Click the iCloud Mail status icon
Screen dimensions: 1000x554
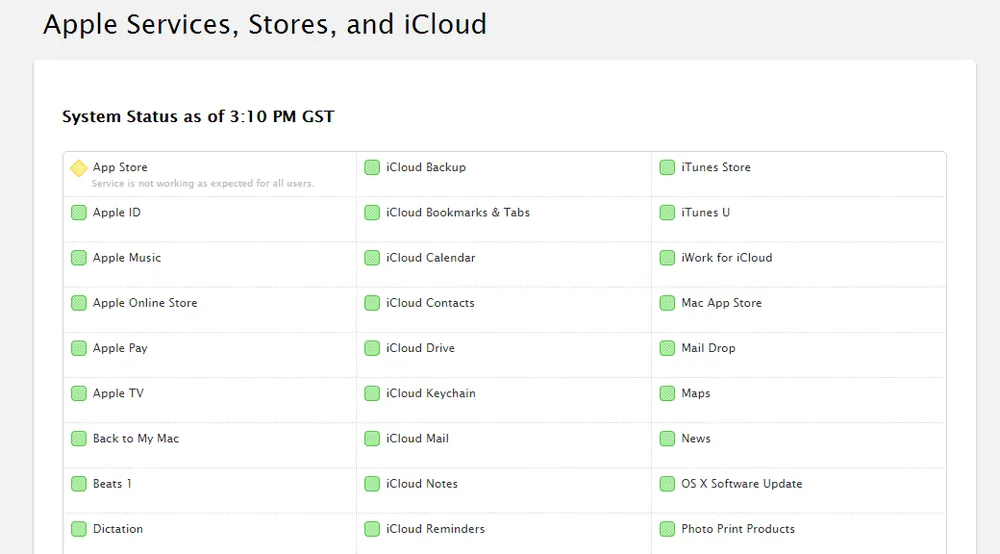tap(372, 439)
